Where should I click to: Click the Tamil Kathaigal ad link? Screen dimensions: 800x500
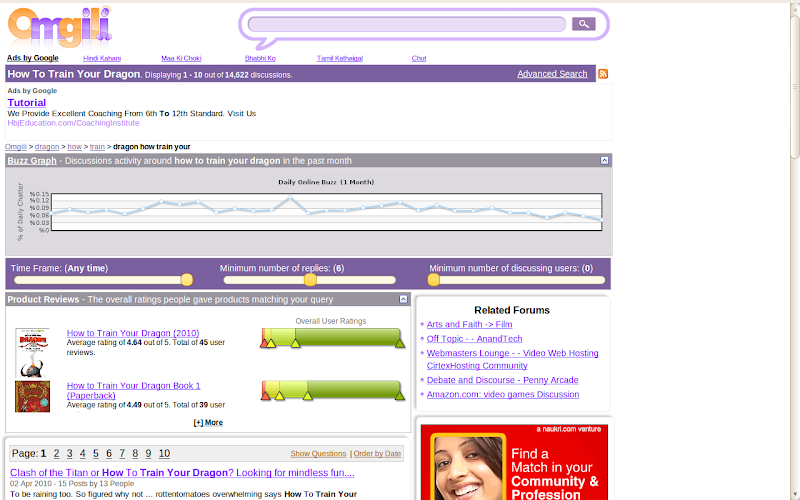tap(340, 58)
